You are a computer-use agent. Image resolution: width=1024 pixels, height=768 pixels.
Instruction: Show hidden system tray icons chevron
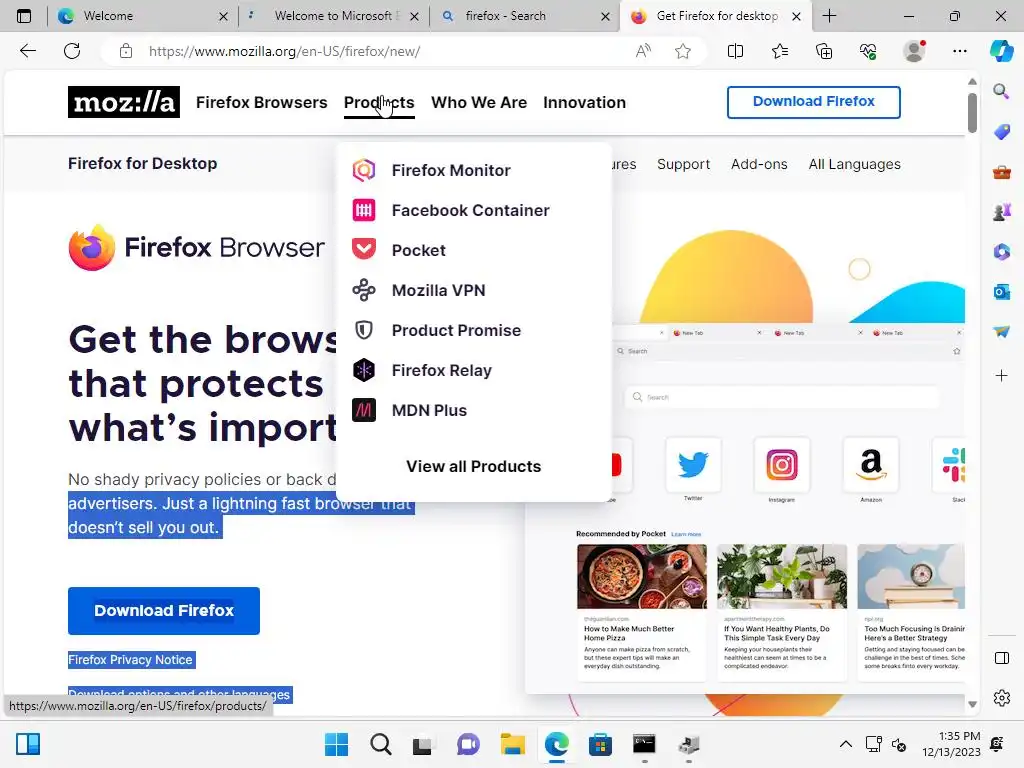point(845,744)
